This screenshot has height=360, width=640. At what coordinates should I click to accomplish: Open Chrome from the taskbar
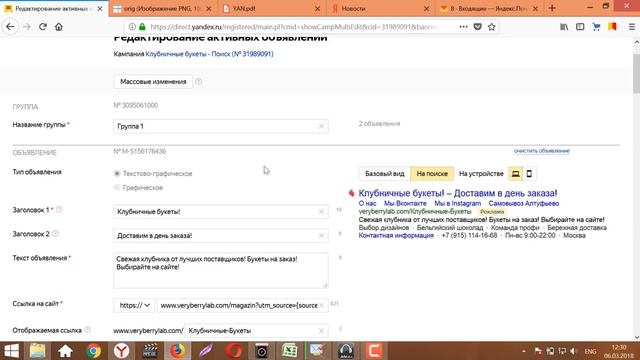(93, 351)
